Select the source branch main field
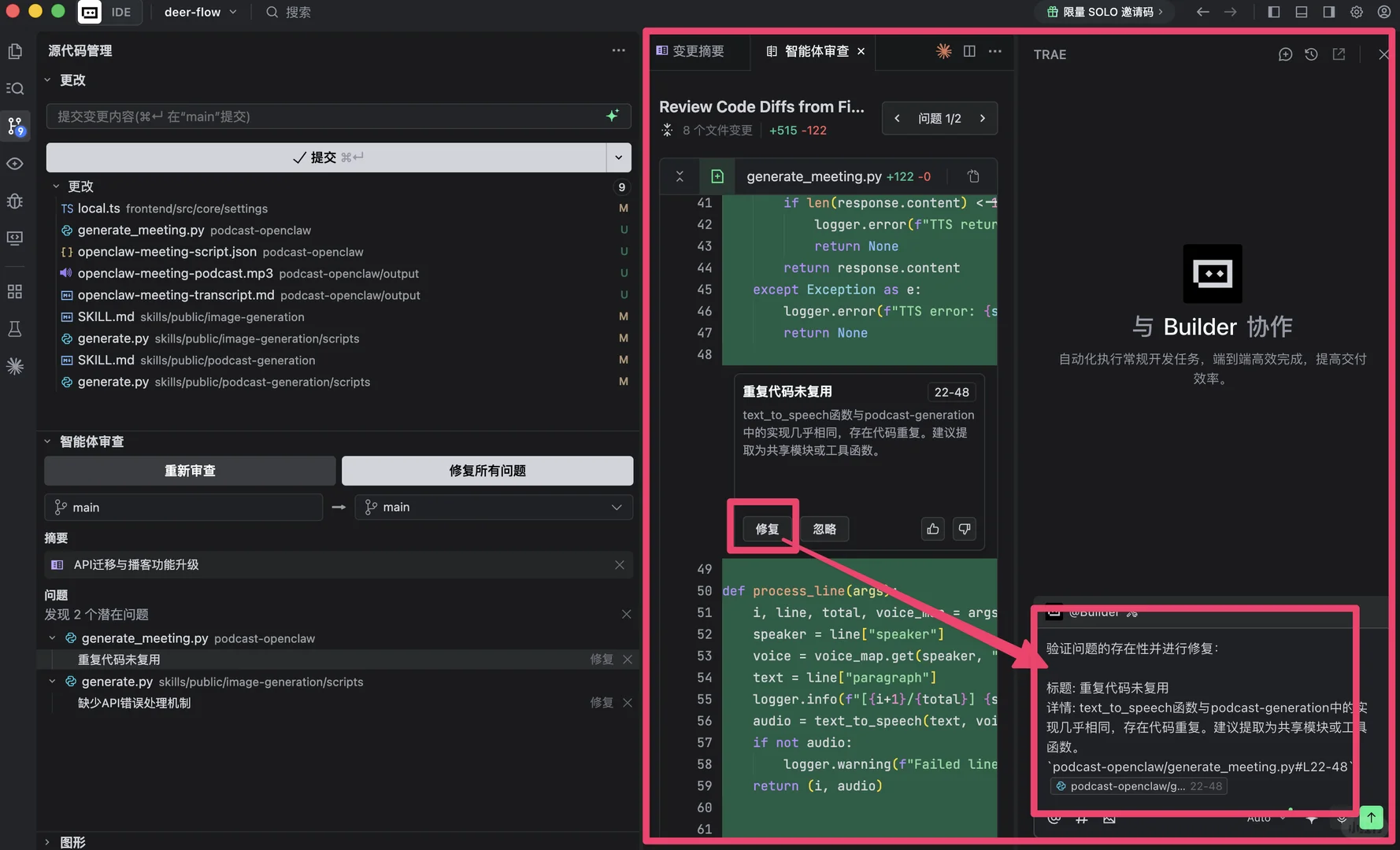This screenshot has height=850, width=1400. click(x=183, y=507)
